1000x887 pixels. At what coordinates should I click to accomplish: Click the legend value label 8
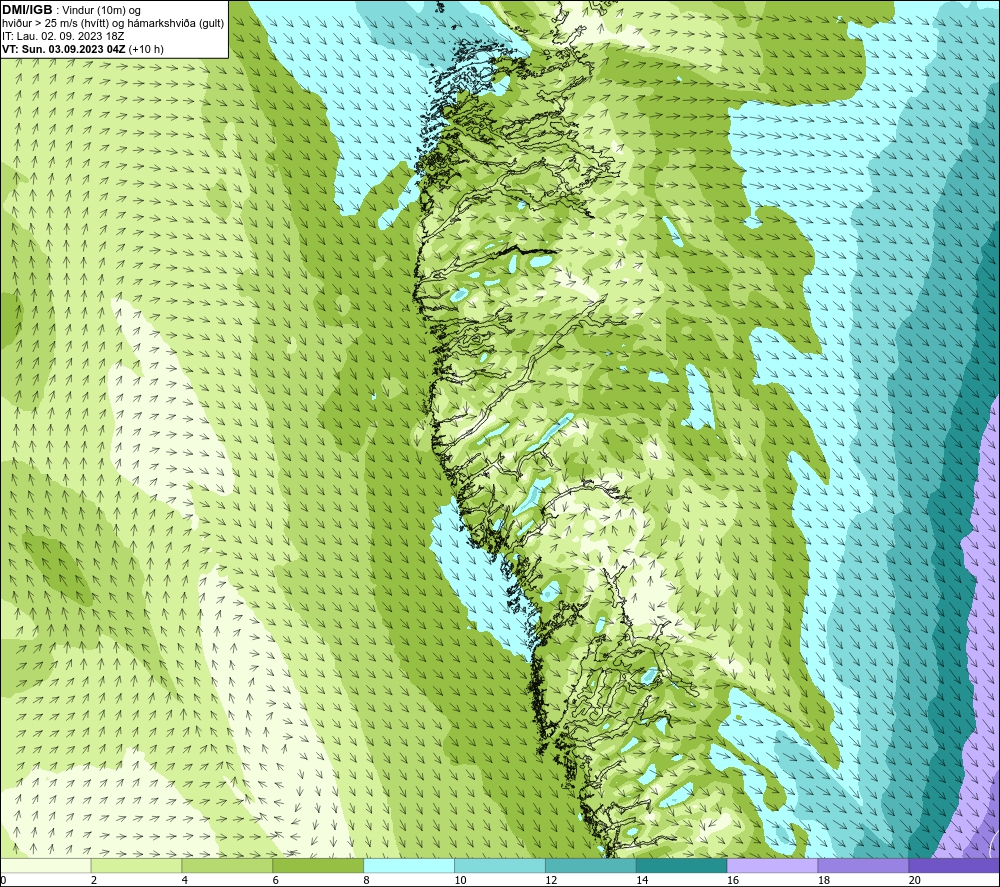367,881
